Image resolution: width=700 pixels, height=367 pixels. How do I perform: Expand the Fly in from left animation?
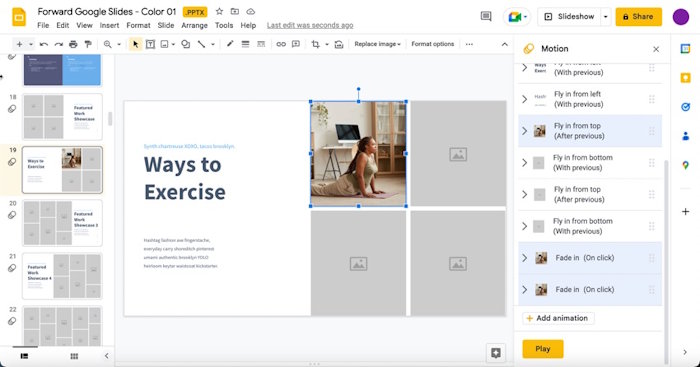[525, 99]
